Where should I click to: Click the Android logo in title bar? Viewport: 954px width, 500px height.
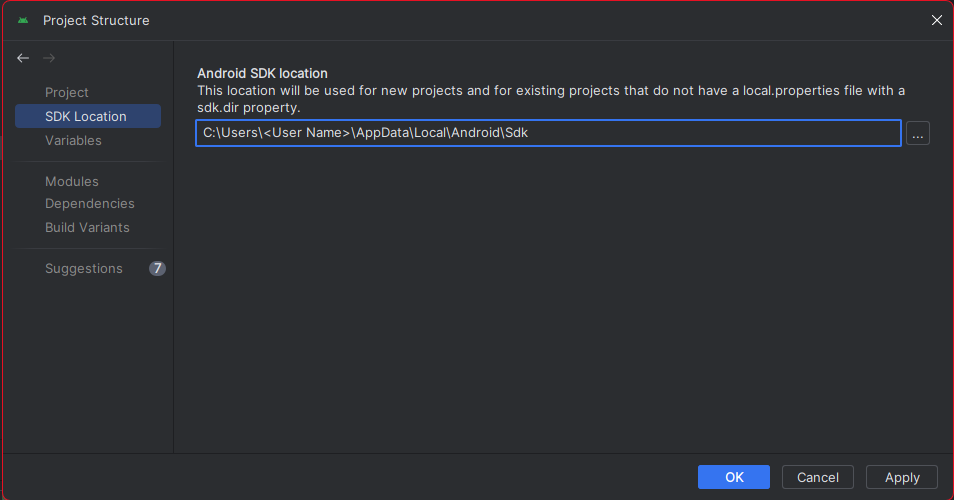(23, 20)
